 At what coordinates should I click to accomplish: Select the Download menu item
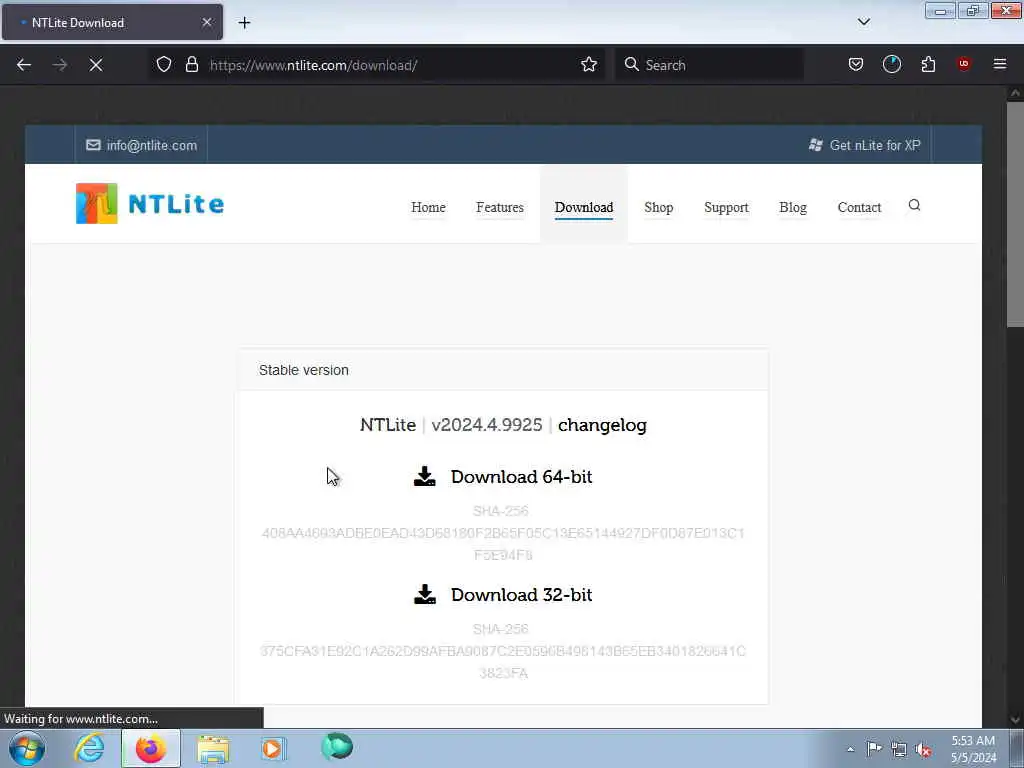tap(584, 207)
